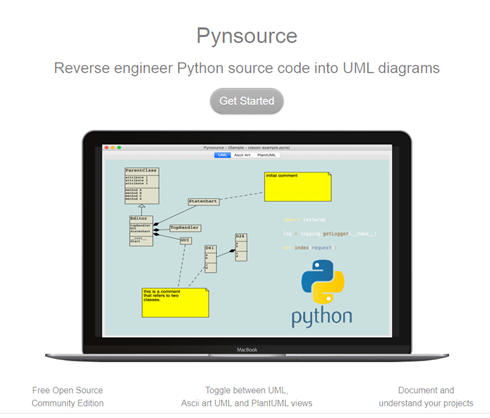
Task: Click the Editor class UML box
Action: 141,231
